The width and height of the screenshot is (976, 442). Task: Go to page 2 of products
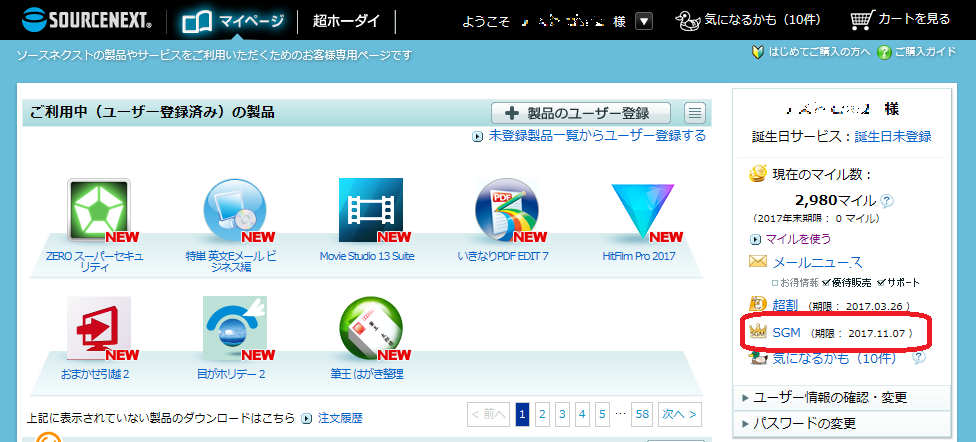click(542, 414)
